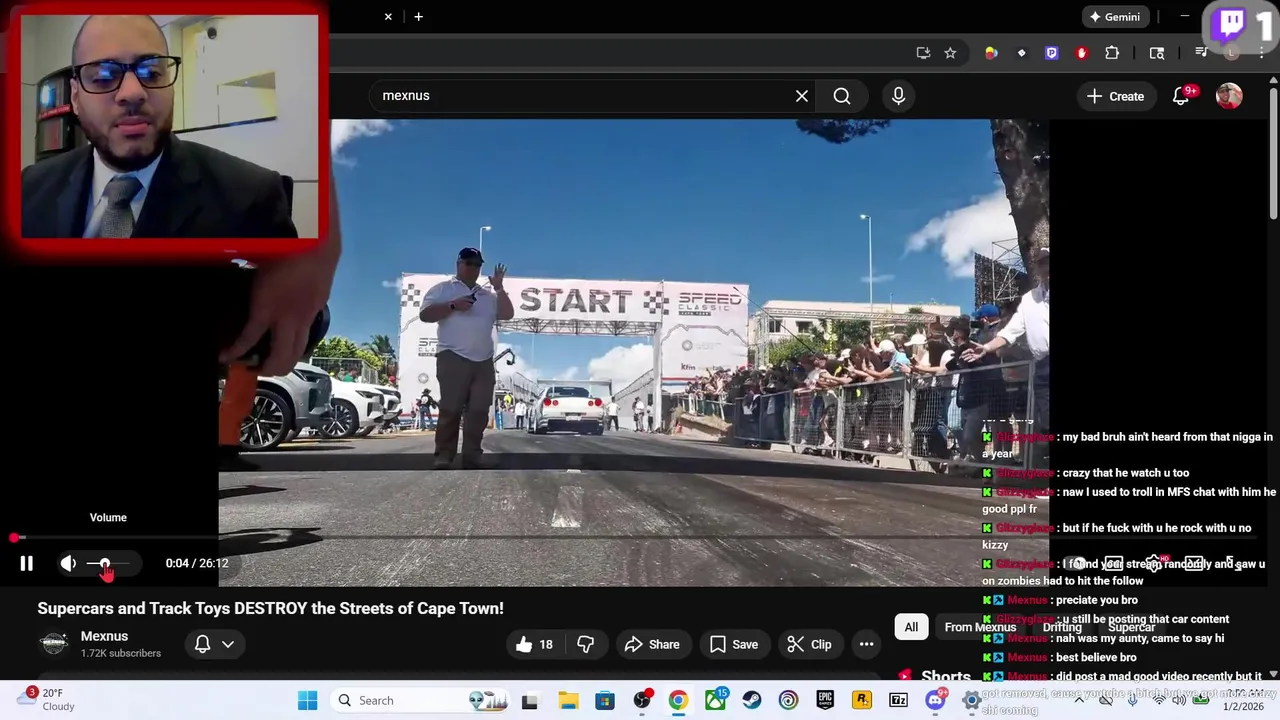Click the Gemini button in Chrome
The height and width of the screenshot is (720, 1280).
click(1115, 17)
